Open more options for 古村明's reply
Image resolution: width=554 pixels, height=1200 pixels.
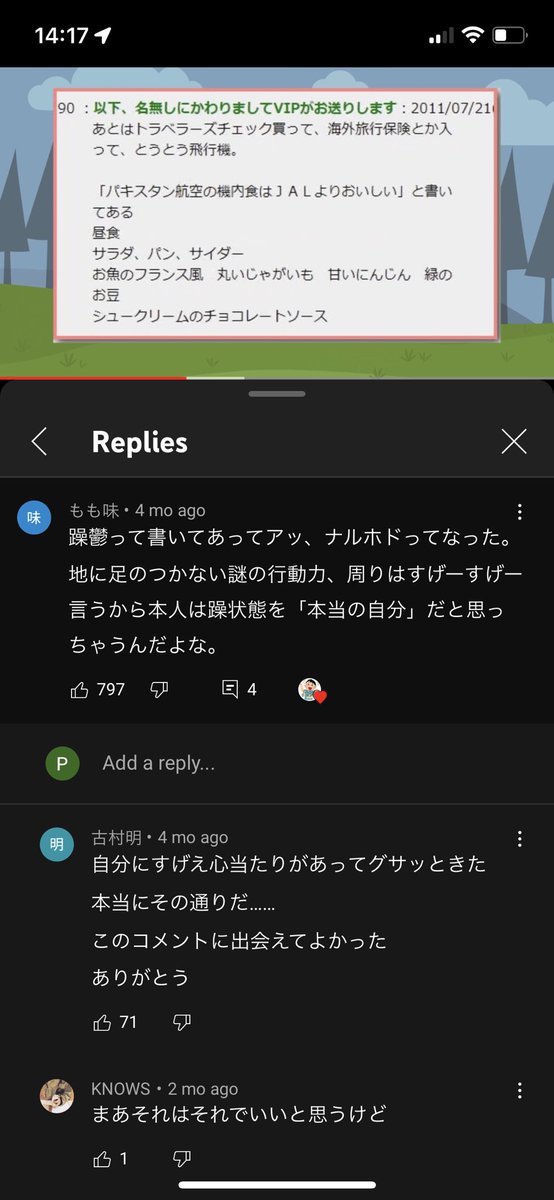(520, 838)
